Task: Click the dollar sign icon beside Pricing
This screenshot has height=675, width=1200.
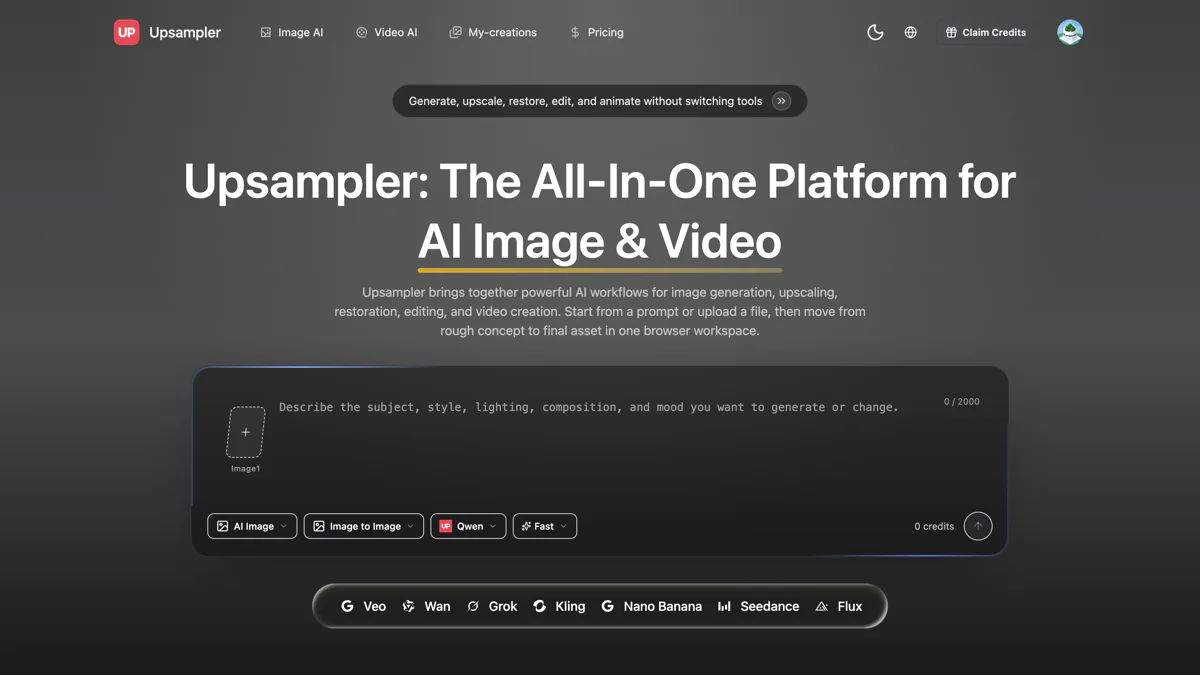Action: pos(575,32)
